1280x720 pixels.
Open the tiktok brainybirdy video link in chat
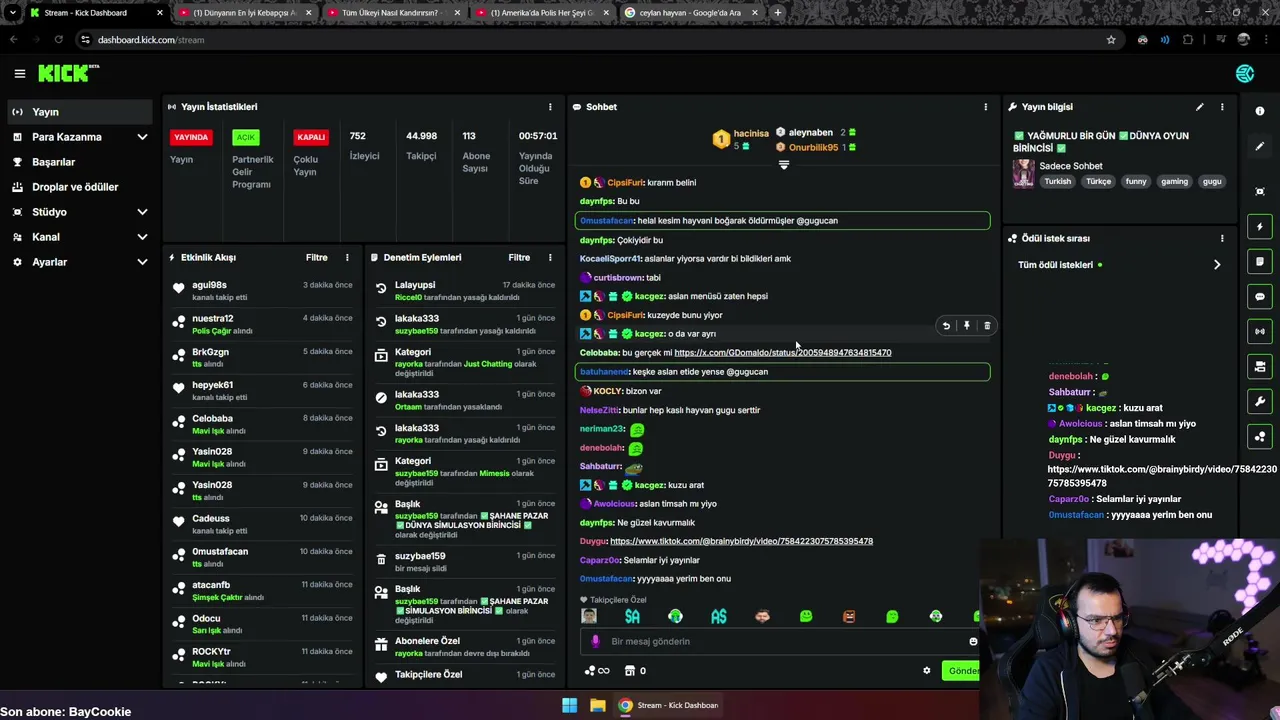click(741, 541)
